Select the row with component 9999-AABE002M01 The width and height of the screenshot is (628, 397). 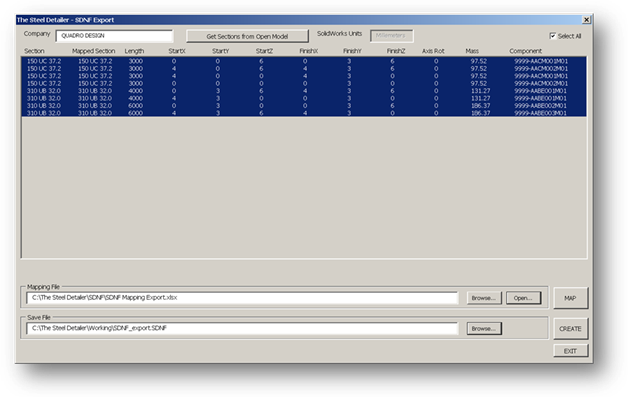304,106
